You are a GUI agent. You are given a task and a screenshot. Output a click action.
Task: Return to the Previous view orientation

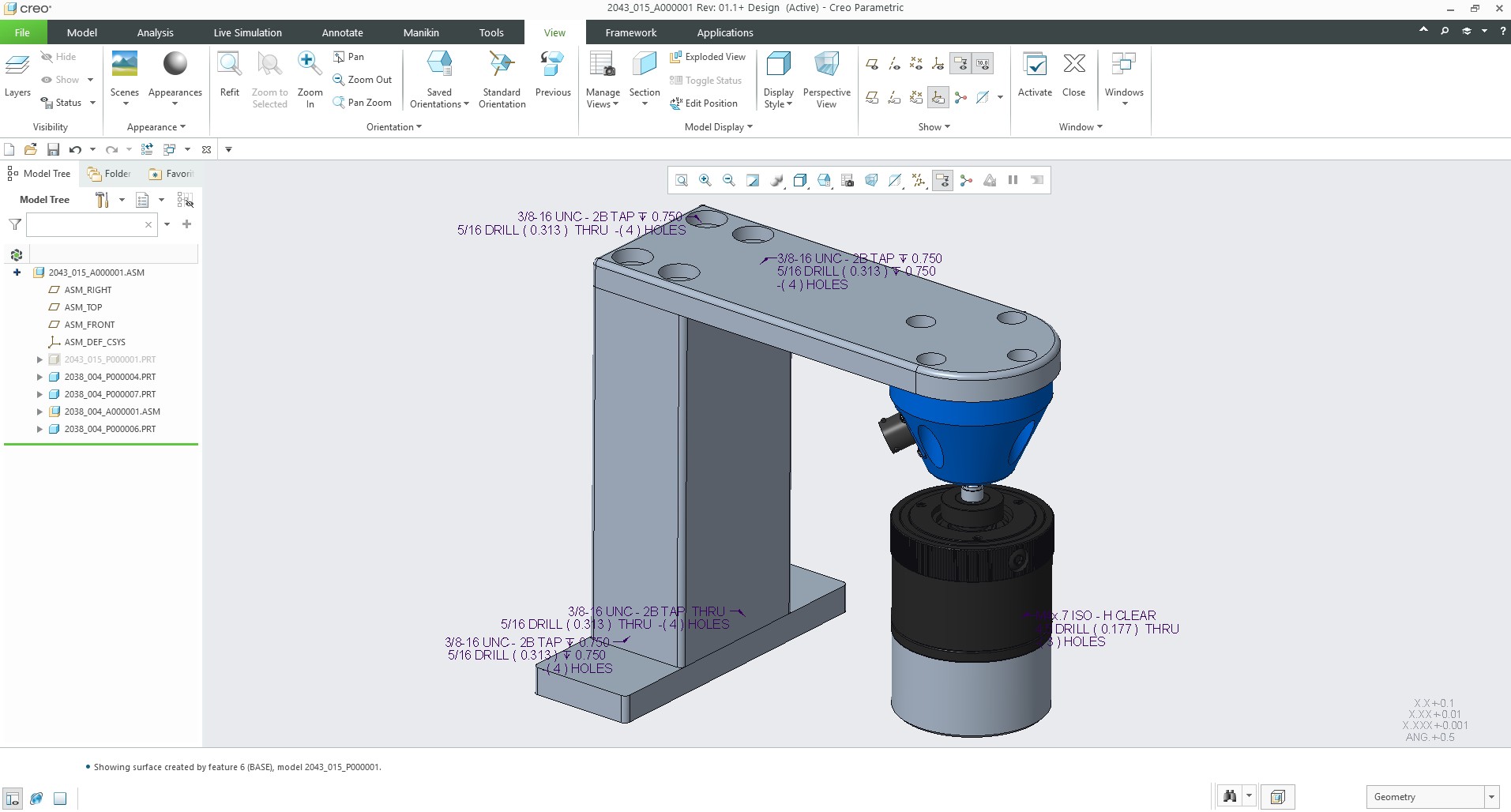[x=552, y=65]
